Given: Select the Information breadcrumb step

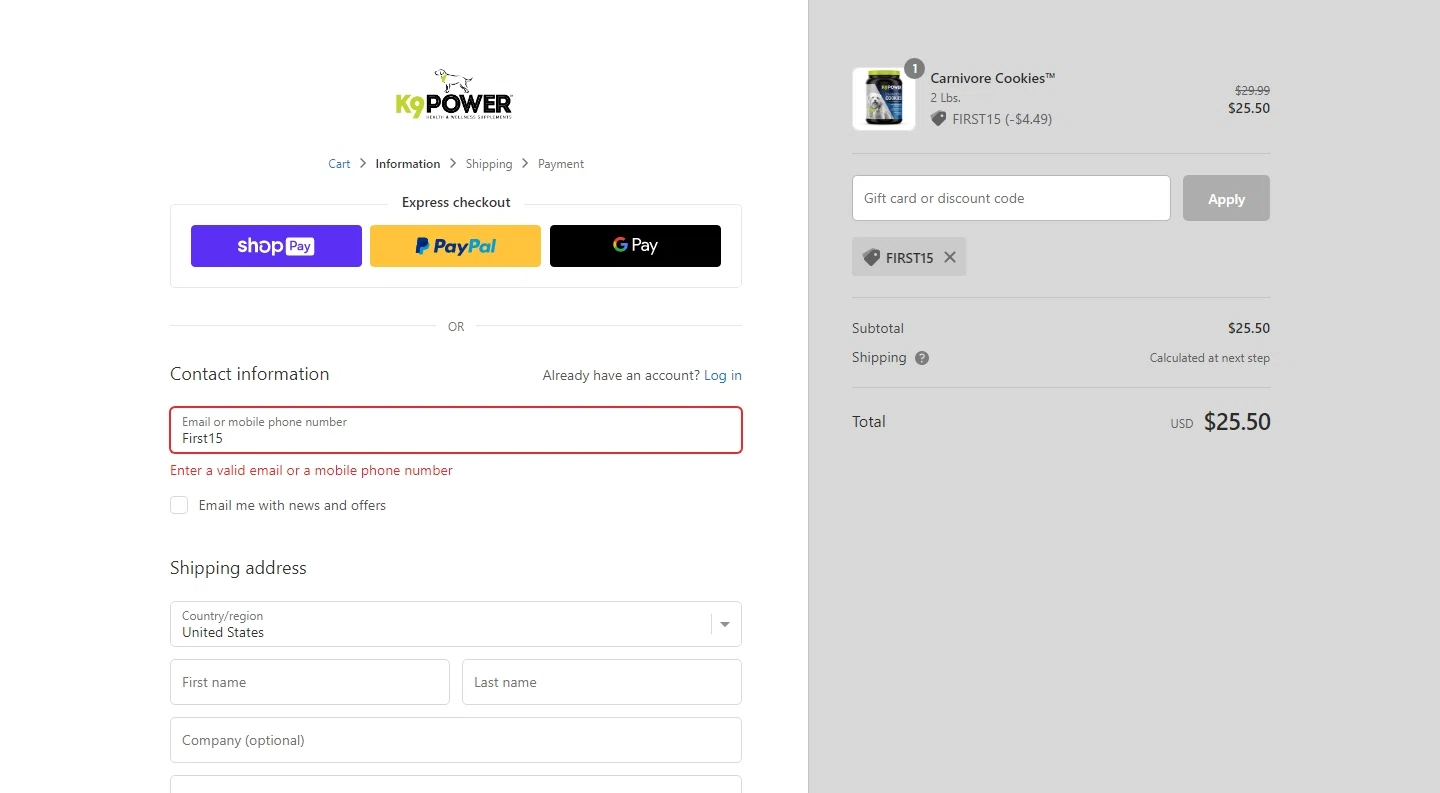Looking at the screenshot, I should 408,164.
